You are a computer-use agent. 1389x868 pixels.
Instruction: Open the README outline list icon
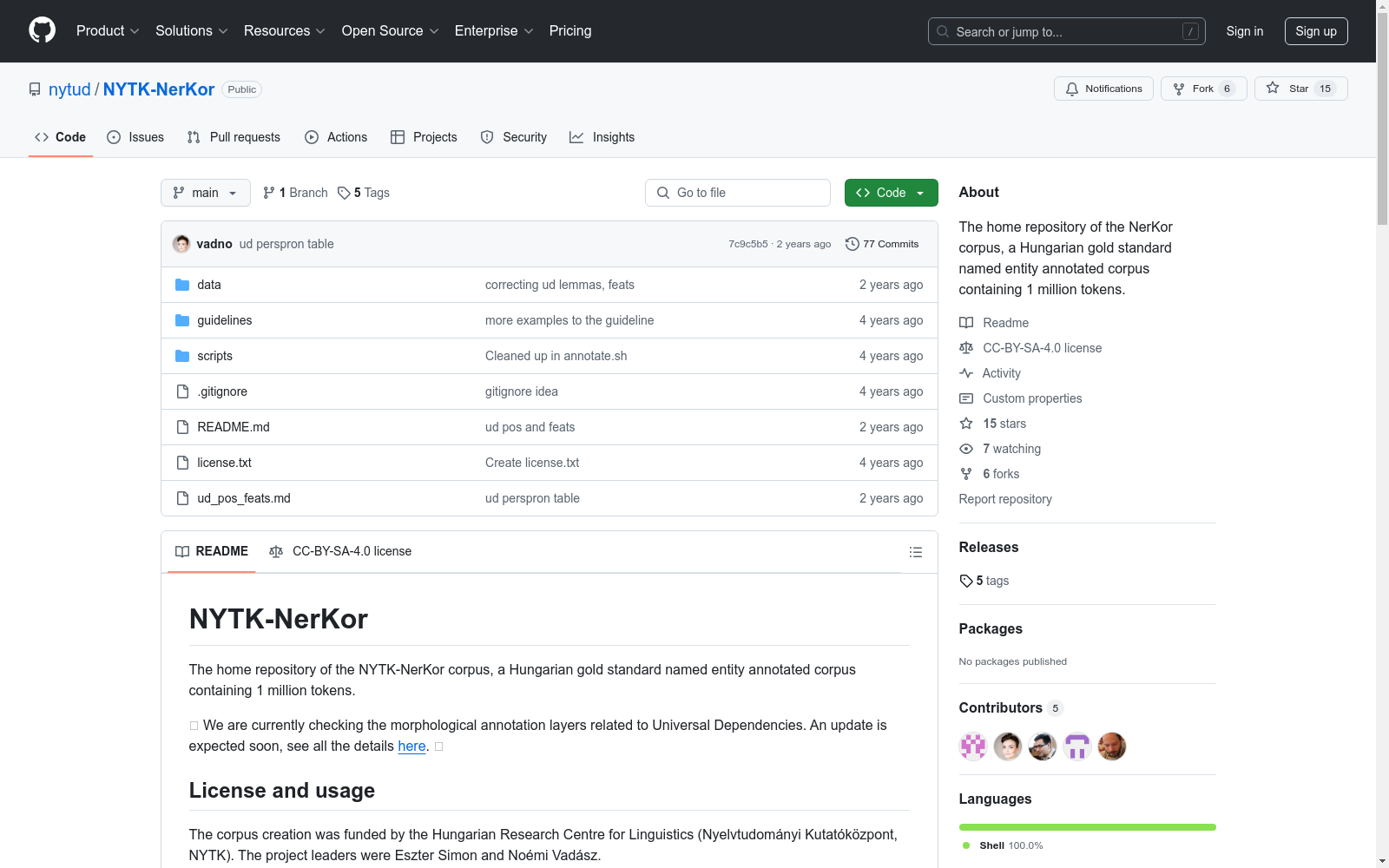click(x=915, y=552)
